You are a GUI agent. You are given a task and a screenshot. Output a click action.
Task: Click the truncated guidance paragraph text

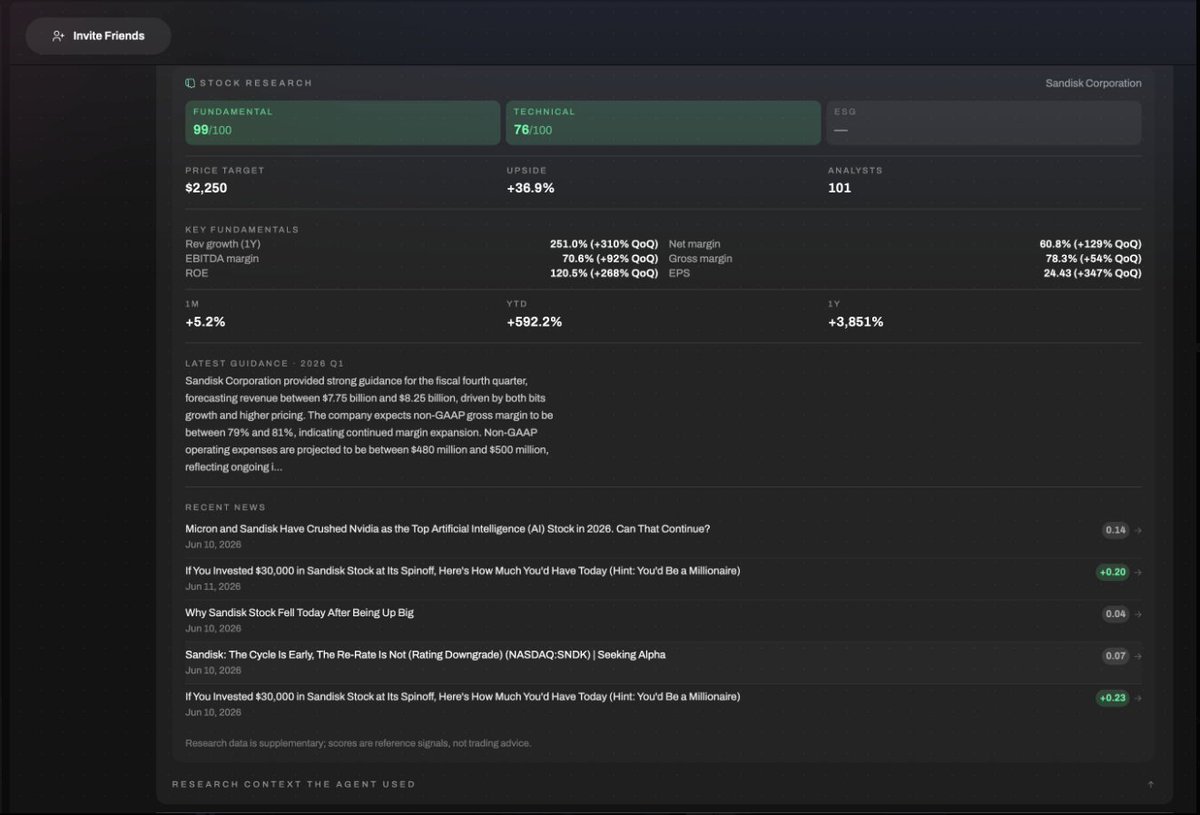[x=369, y=424]
